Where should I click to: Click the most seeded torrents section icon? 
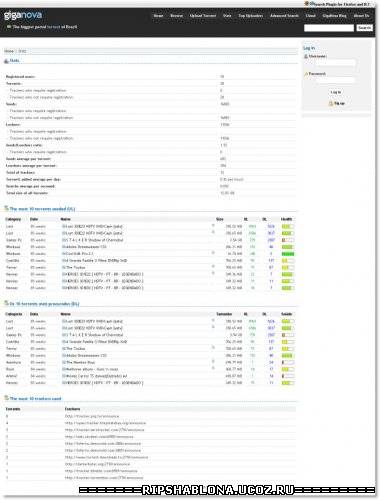pos(6,209)
